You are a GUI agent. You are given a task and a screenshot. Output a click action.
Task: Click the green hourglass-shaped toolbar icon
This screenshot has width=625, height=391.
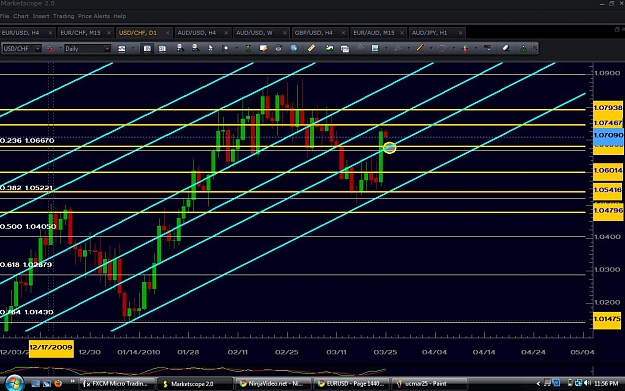248,48
